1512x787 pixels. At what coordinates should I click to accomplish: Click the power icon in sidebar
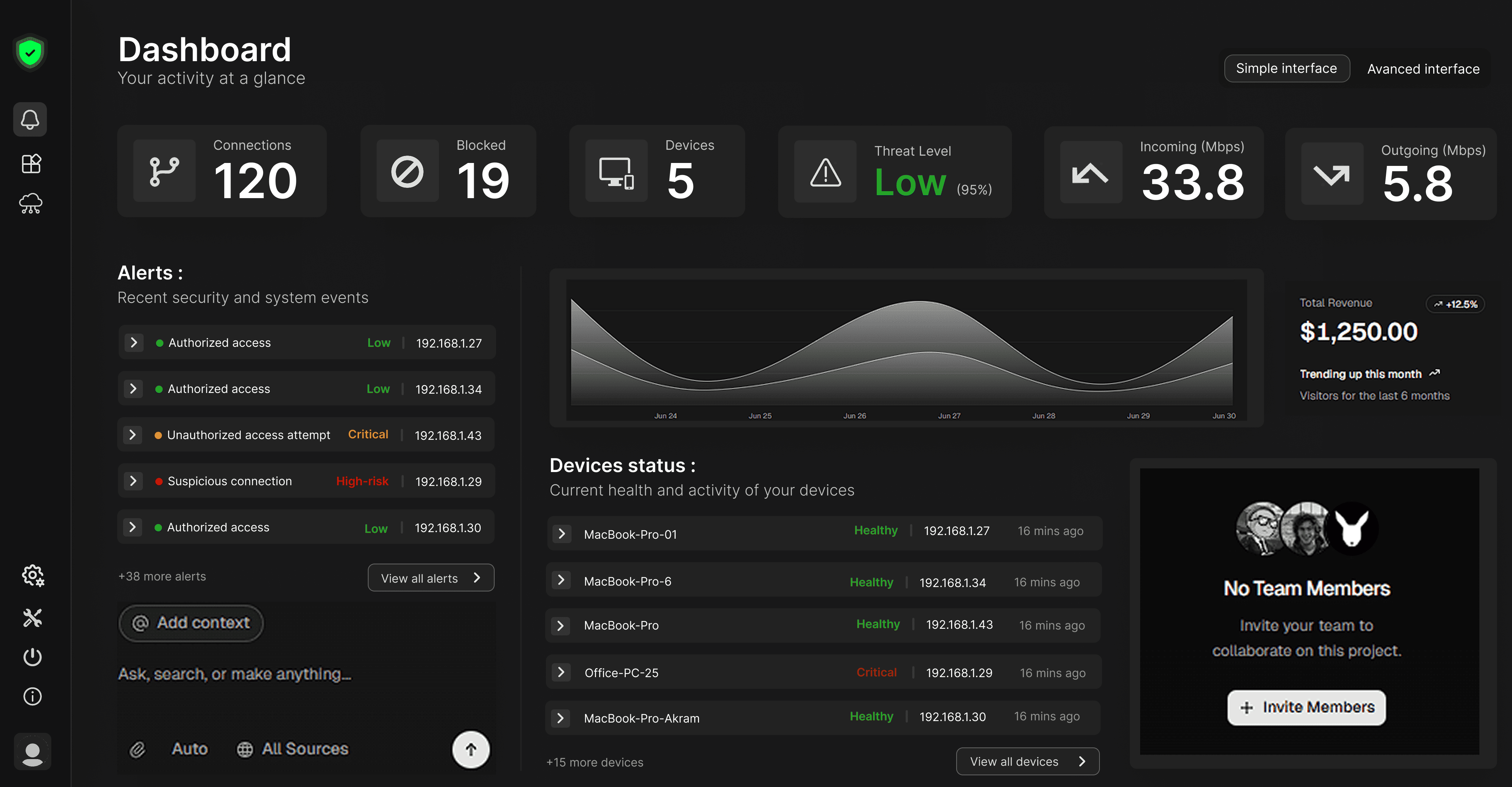tap(32, 657)
